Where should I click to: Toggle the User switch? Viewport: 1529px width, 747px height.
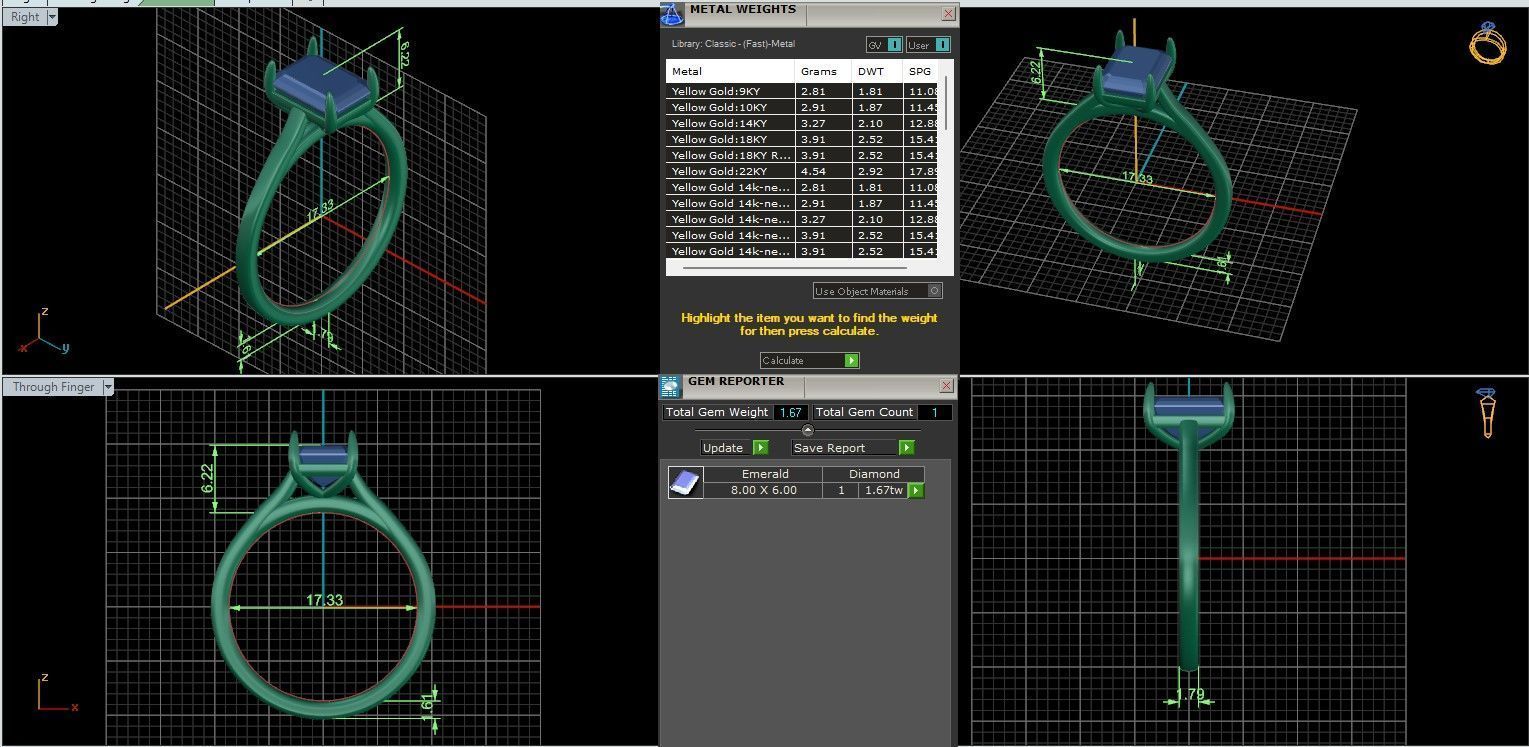pyautogui.click(x=928, y=45)
